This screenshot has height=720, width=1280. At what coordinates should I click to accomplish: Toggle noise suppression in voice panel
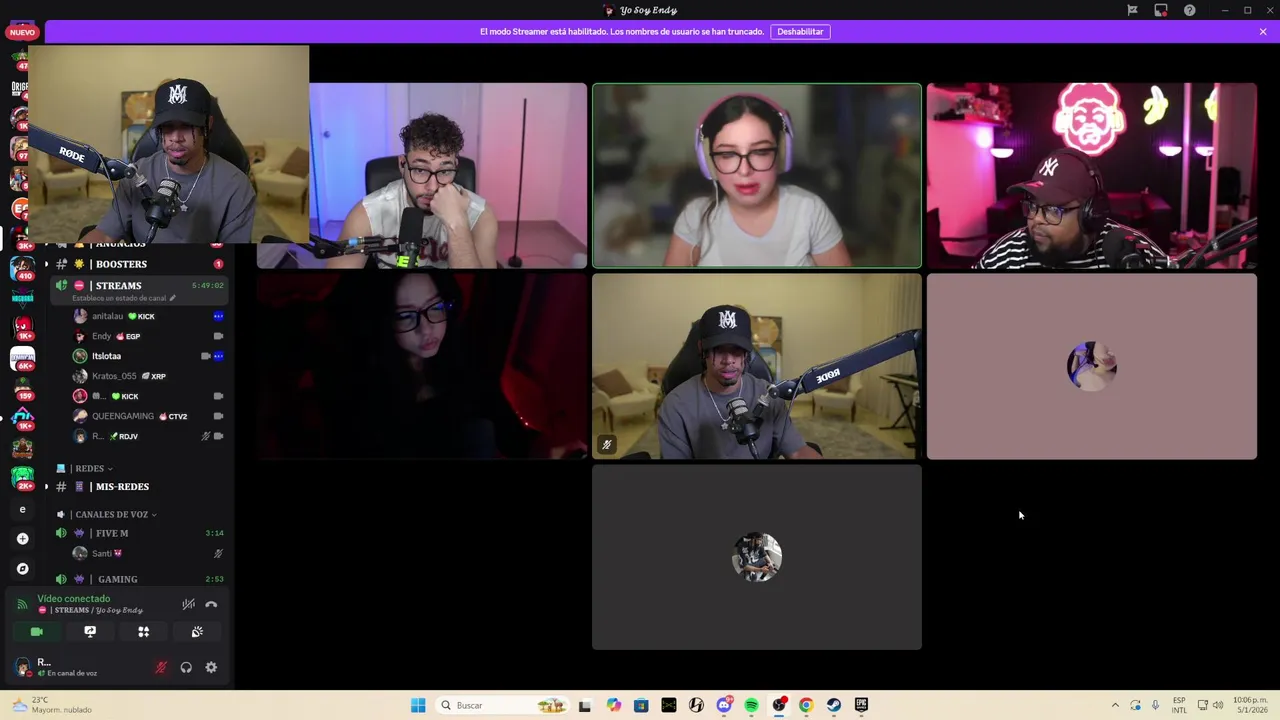pos(188,604)
